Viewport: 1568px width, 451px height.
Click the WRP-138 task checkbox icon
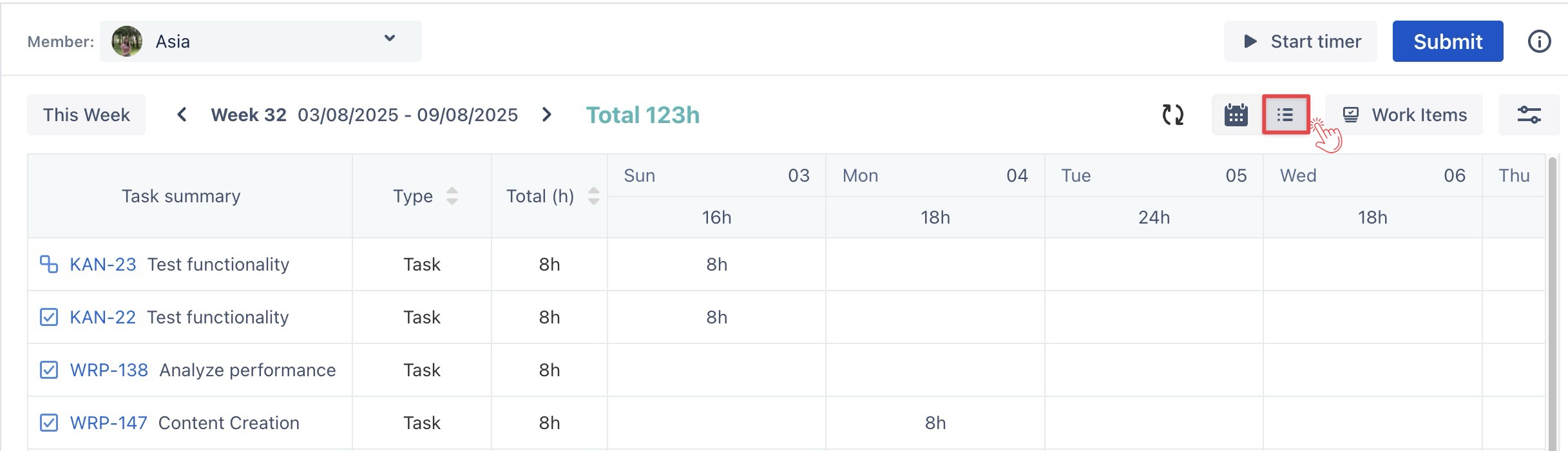(x=49, y=370)
